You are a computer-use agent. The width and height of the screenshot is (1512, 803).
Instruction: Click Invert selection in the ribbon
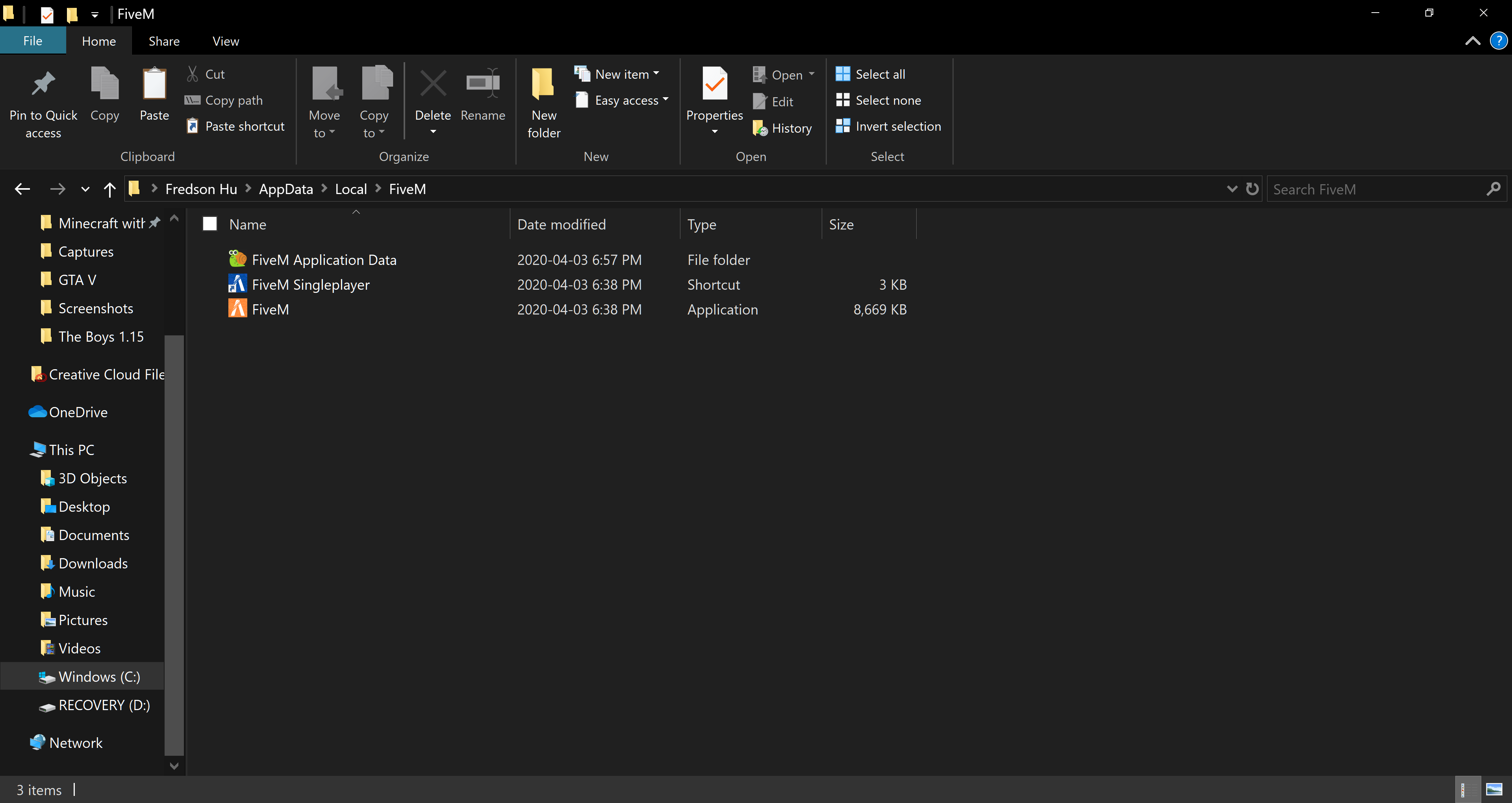click(x=888, y=126)
